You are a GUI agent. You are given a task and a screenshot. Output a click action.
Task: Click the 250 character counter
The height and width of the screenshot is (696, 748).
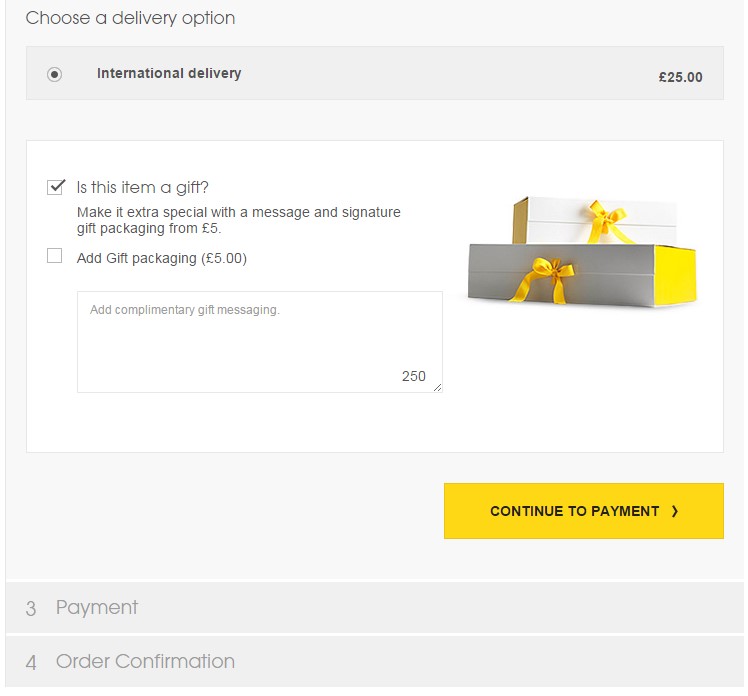pos(413,376)
